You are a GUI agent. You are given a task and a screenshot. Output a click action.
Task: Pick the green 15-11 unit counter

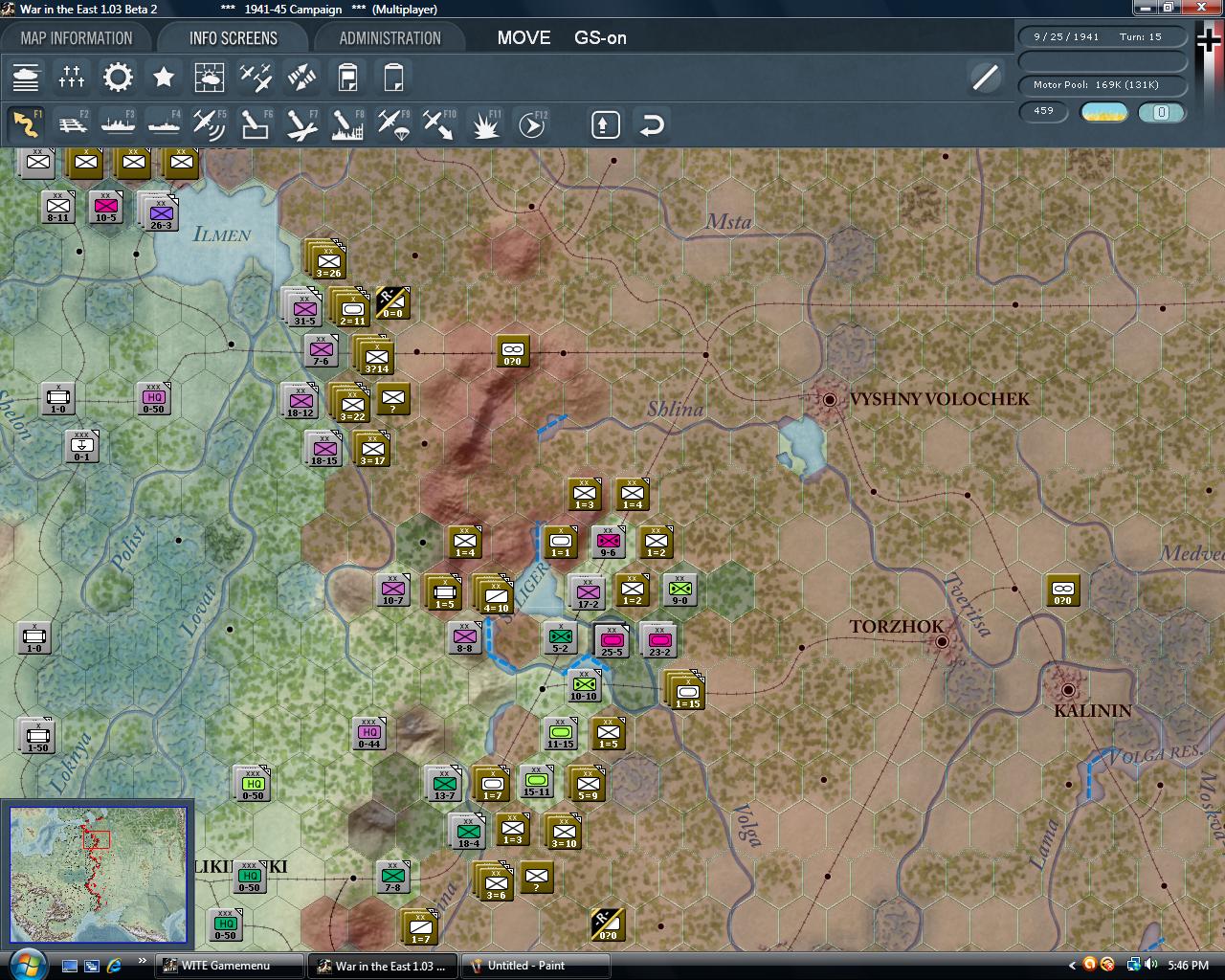pos(537,783)
